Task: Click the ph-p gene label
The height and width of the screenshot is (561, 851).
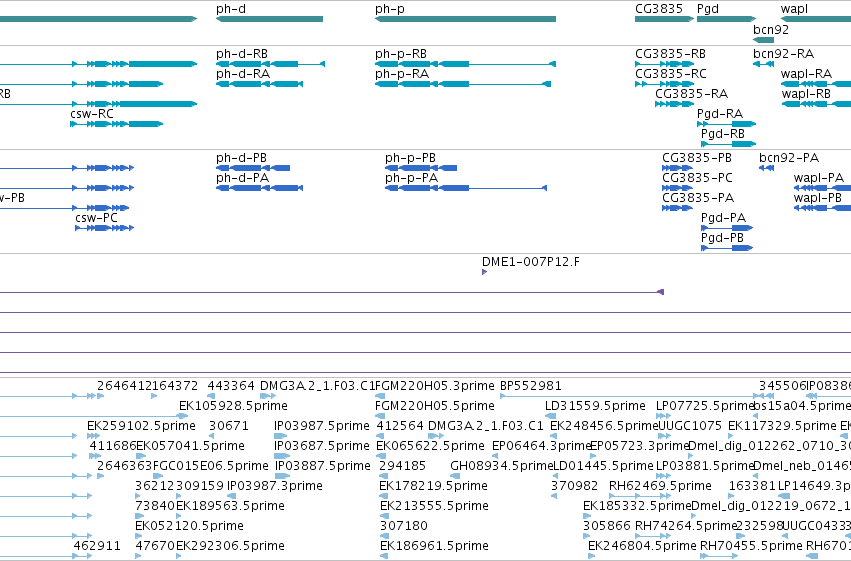Action: [x=389, y=9]
